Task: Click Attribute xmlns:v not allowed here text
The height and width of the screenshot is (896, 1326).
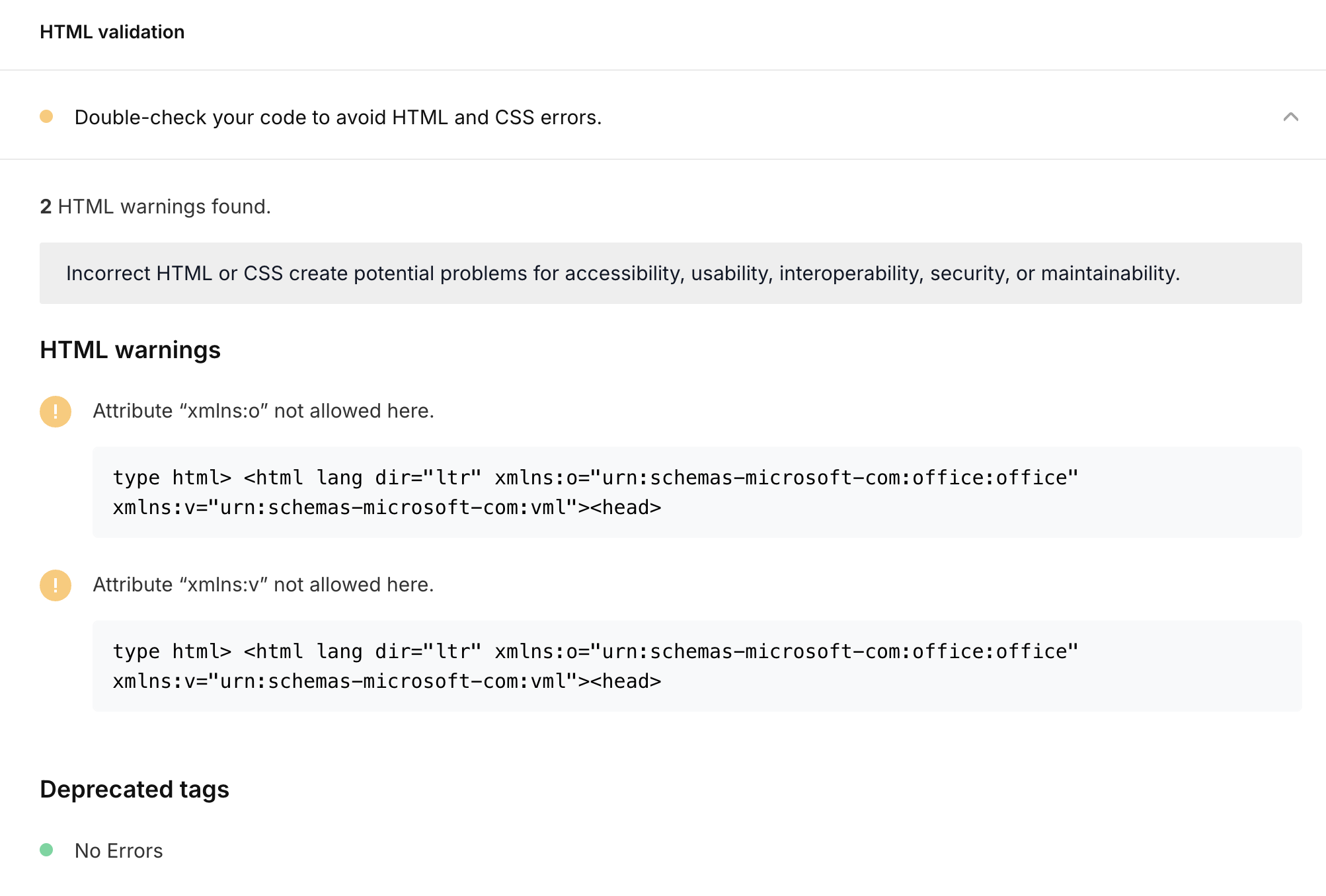Action: coord(263,585)
